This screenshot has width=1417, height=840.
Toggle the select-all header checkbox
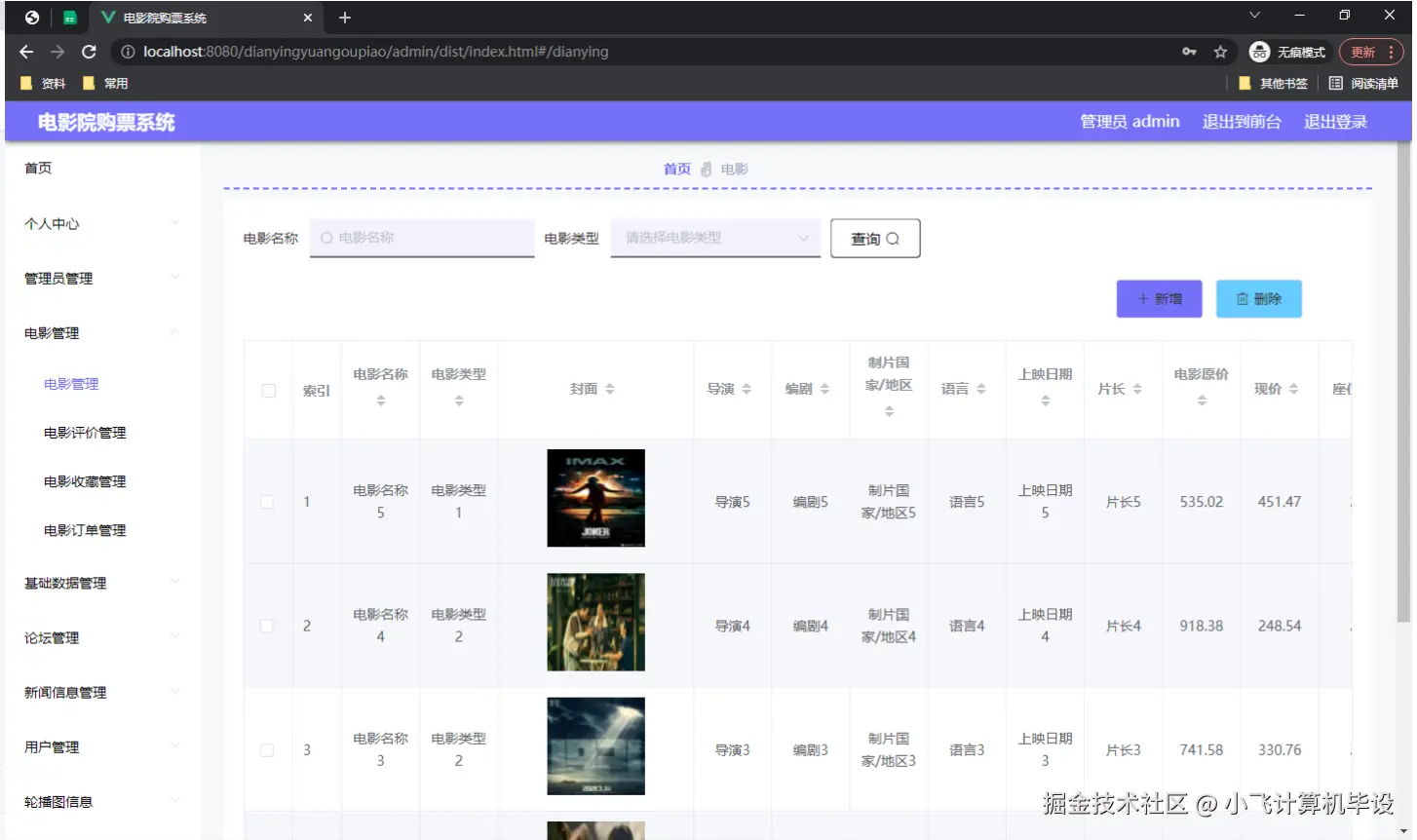(x=269, y=391)
